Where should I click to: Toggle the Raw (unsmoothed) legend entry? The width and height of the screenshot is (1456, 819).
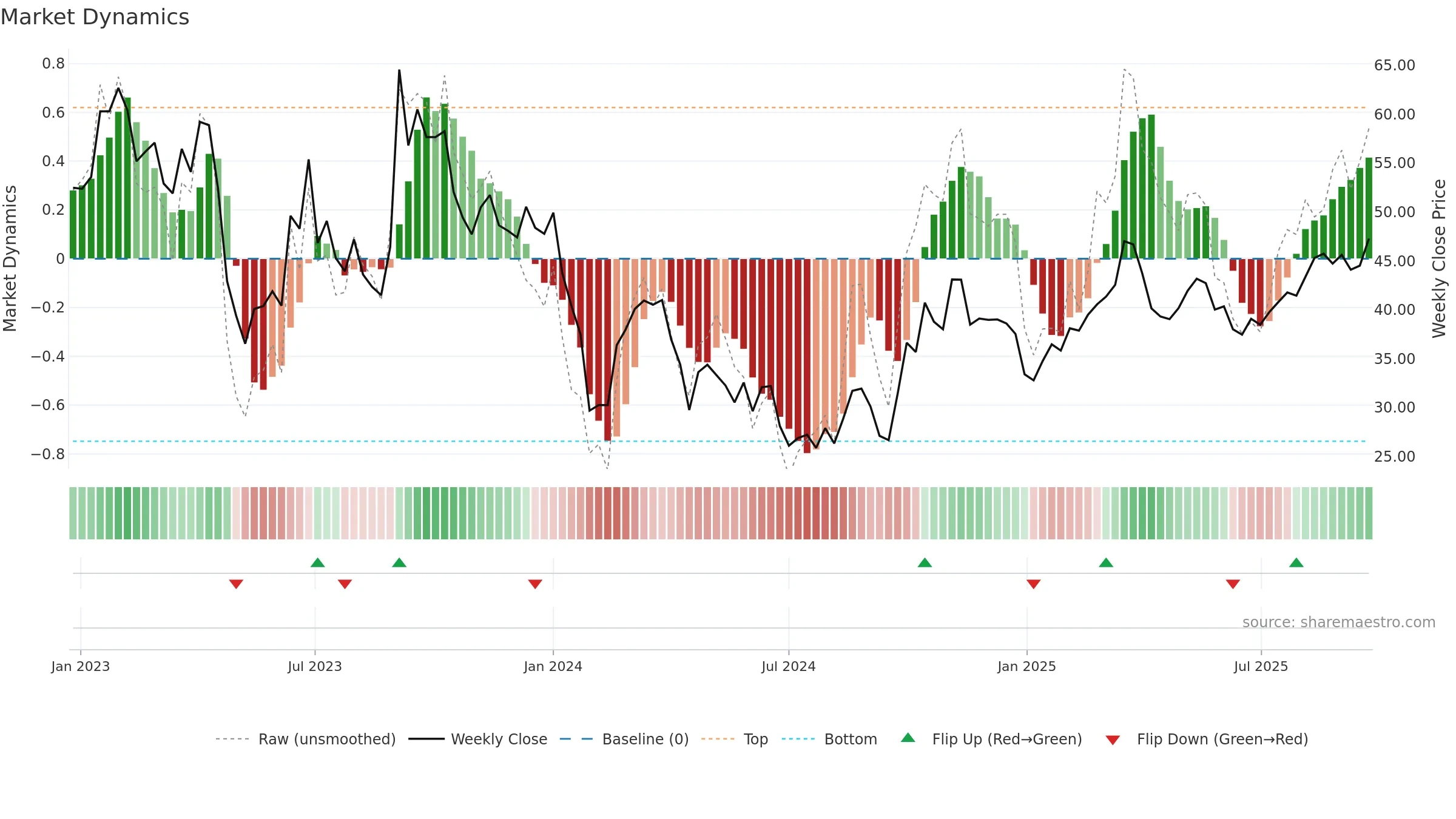click(x=305, y=739)
